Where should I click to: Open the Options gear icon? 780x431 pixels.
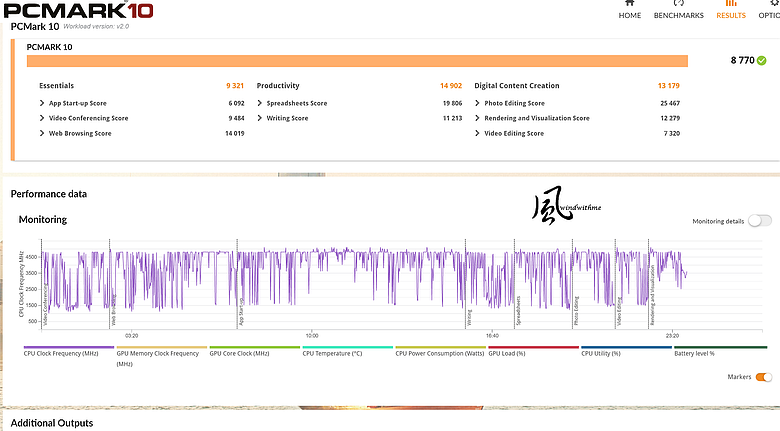click(x=774, y=2)
